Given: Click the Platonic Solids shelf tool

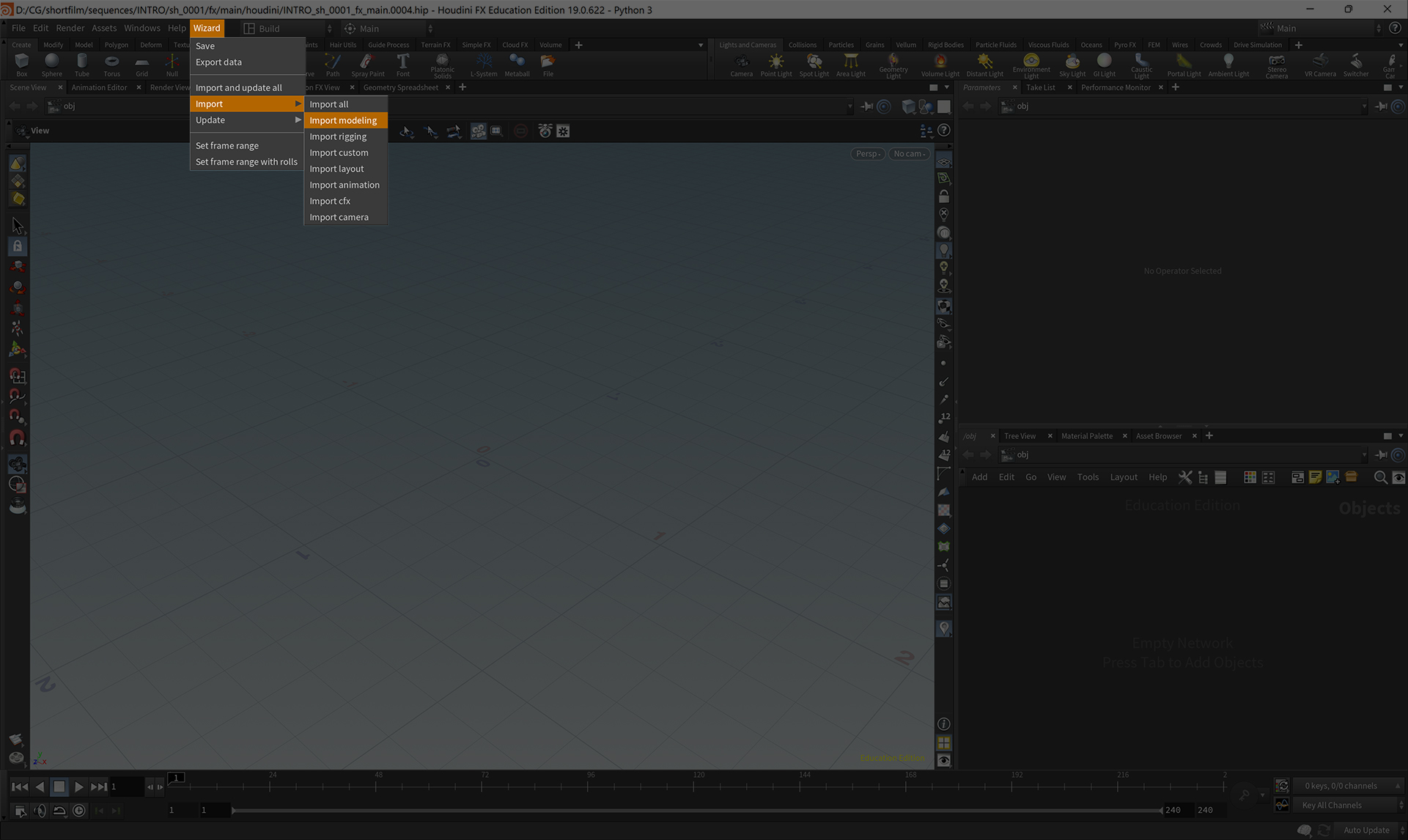Looking at the screenshot, I should (x=443, y=66).
